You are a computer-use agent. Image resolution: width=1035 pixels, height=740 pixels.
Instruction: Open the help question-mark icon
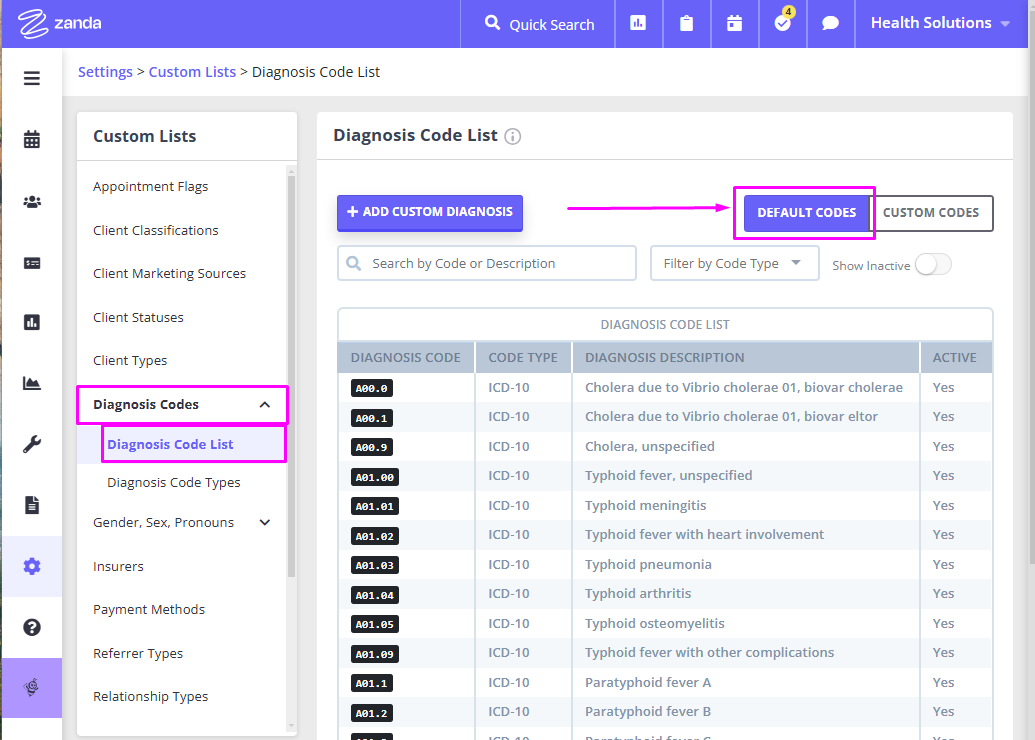click(31, 627)
